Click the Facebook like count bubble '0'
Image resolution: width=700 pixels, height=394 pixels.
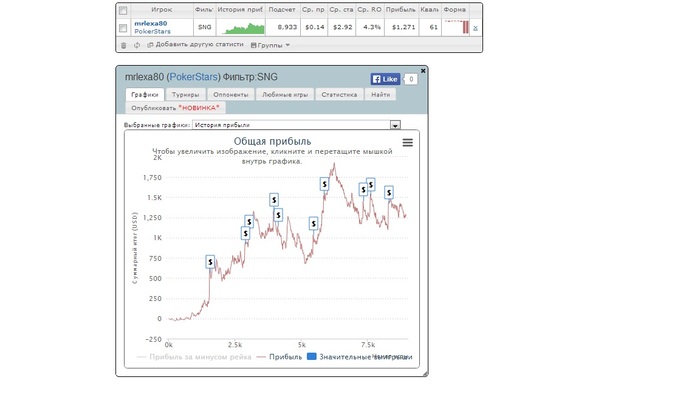tap(411, 79)
